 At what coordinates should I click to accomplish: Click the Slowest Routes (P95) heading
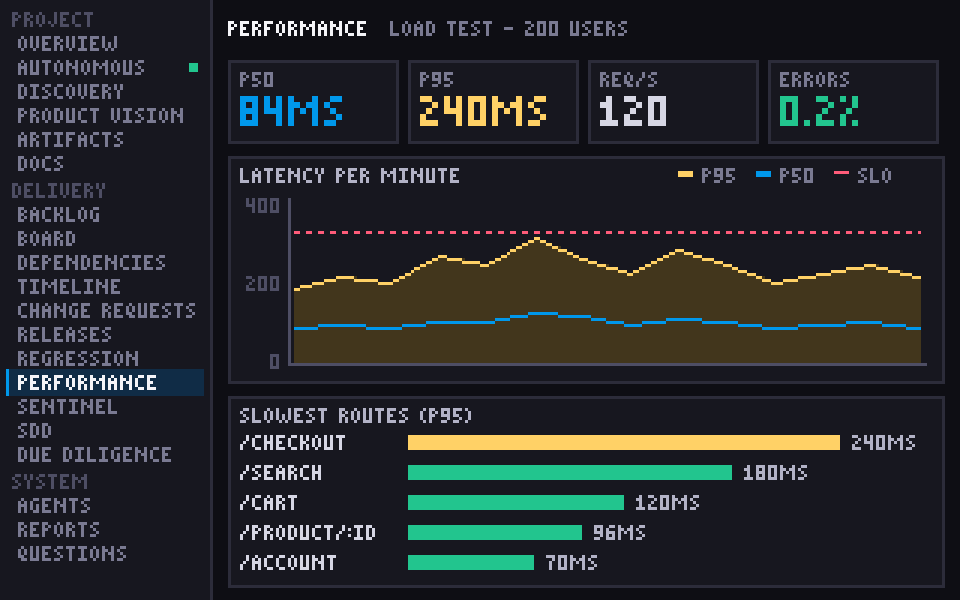click(356, 416)
